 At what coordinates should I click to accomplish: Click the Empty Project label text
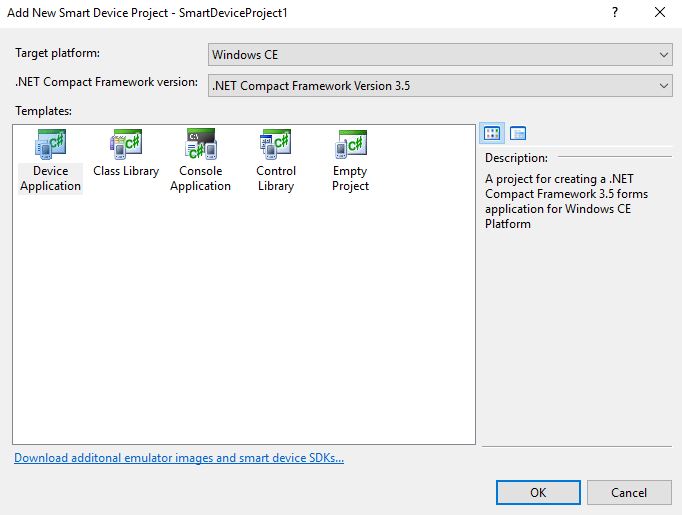click(x=351, y=178)
